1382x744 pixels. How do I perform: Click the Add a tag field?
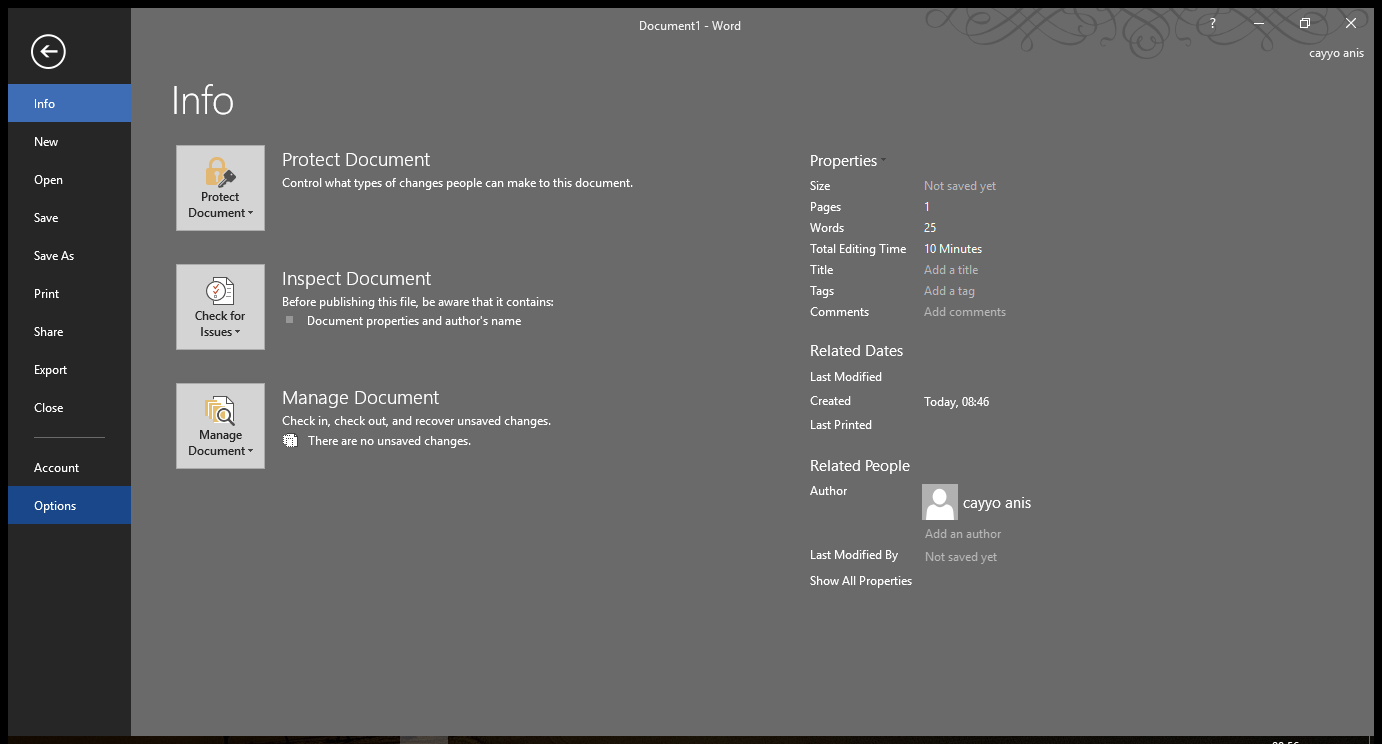[949, 291]
